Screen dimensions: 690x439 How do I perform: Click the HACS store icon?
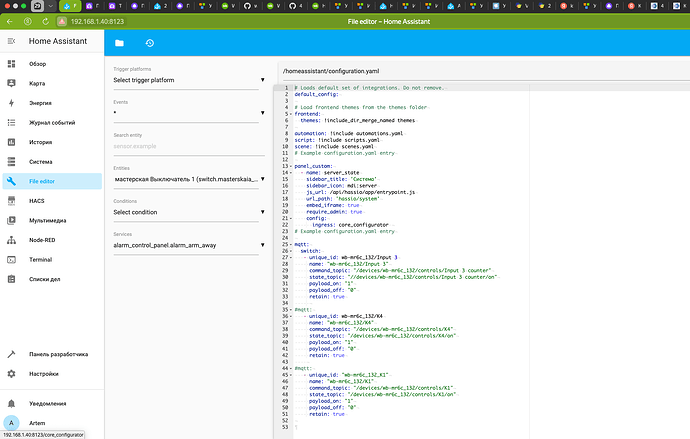[x=11, y=201]
